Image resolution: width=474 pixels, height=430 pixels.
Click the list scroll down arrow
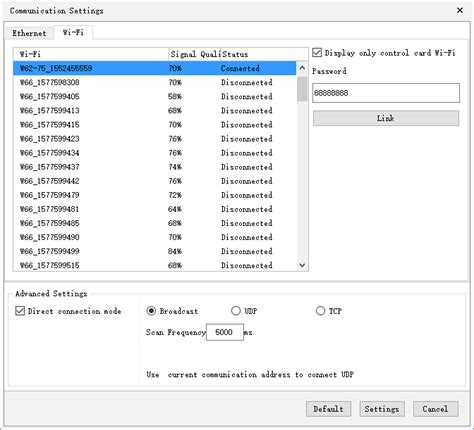(x=302, y=265)
